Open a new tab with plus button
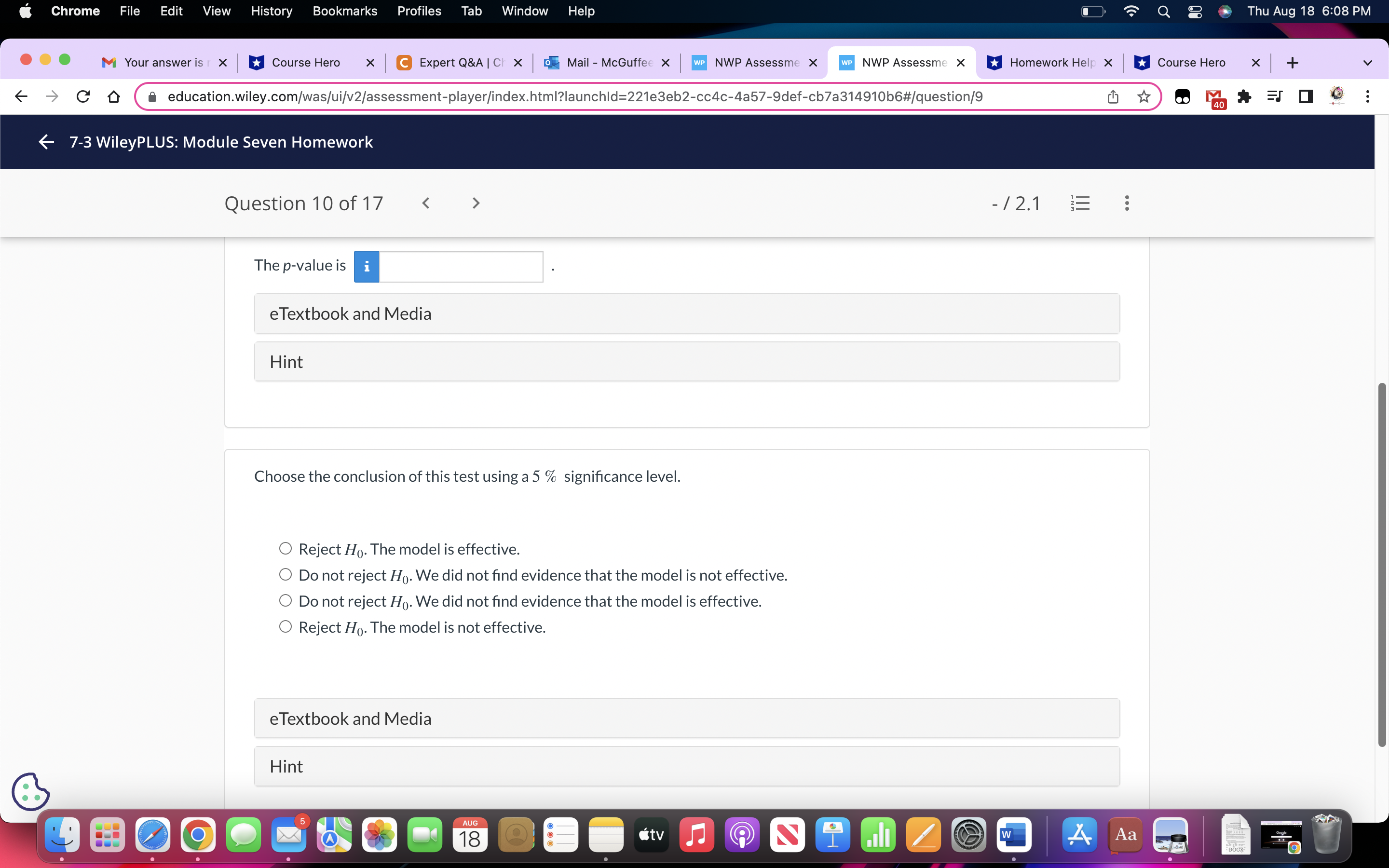This screenshot has width=1389, height=868. [x=1292, y=63]
